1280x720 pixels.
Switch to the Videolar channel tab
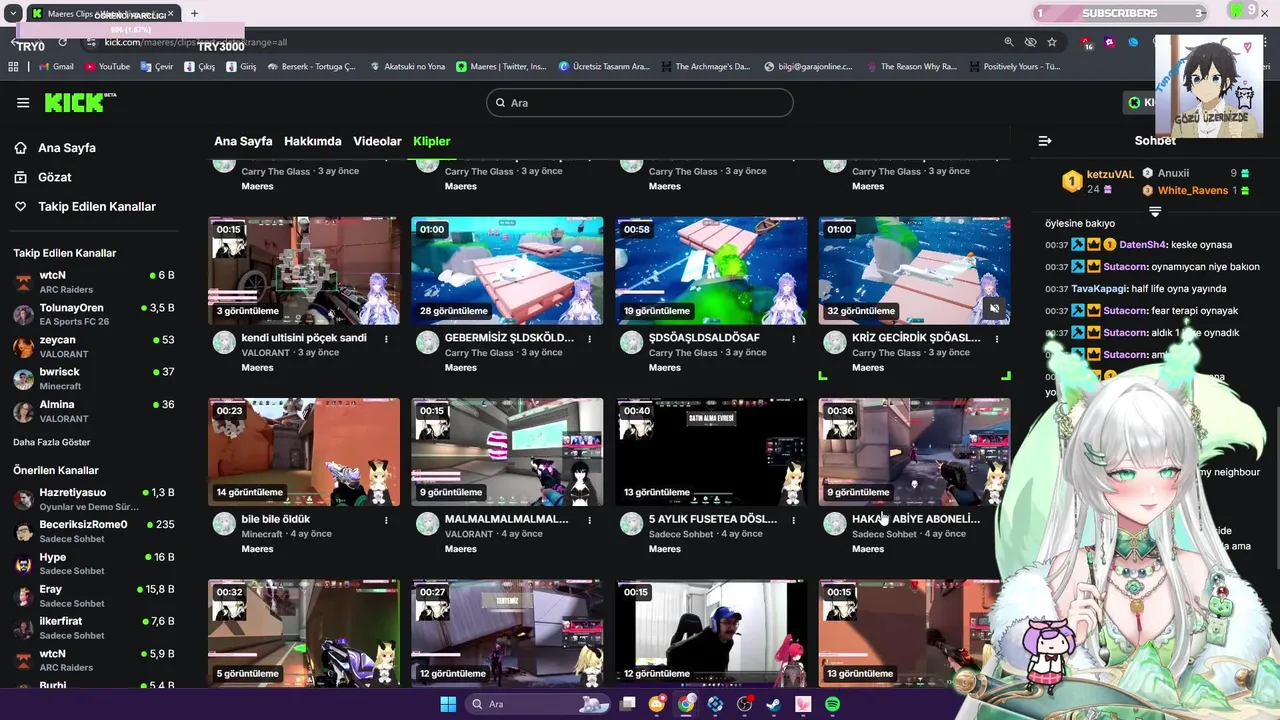pyautogui.click(x=377, y=141)
